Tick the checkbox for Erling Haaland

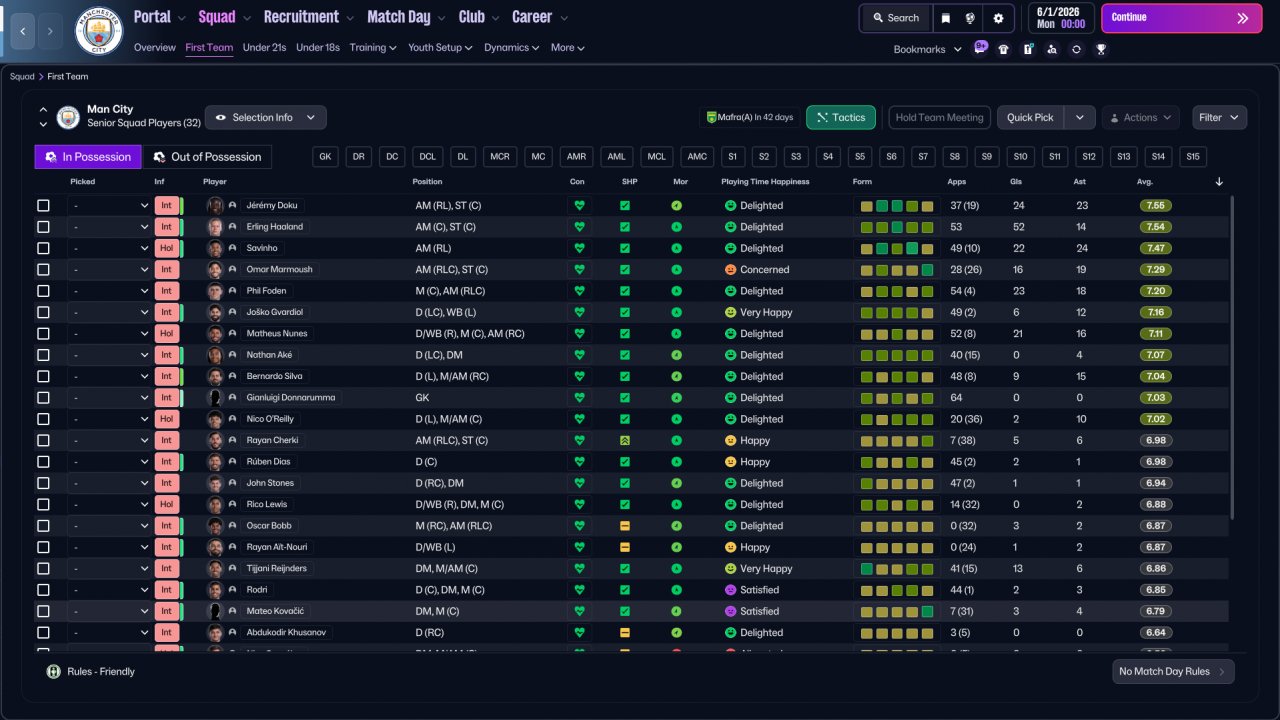click(43, 227)
